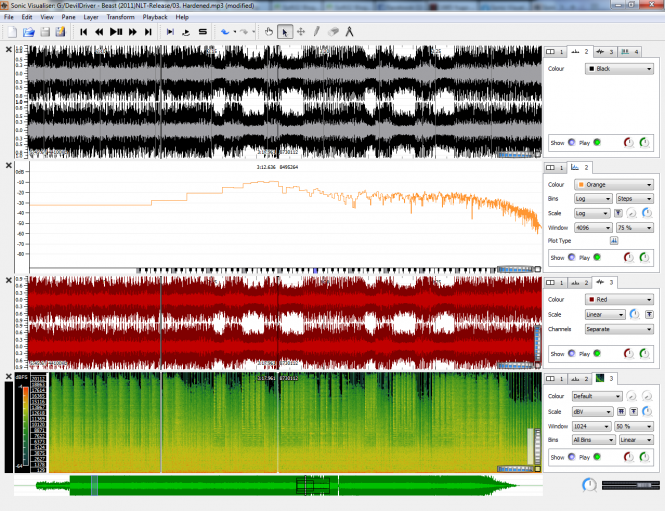The height and width of the screenshot is (511, 665).
Task: Click the Play/Pause button in toolbar
Action: click(x=116, y=32)
